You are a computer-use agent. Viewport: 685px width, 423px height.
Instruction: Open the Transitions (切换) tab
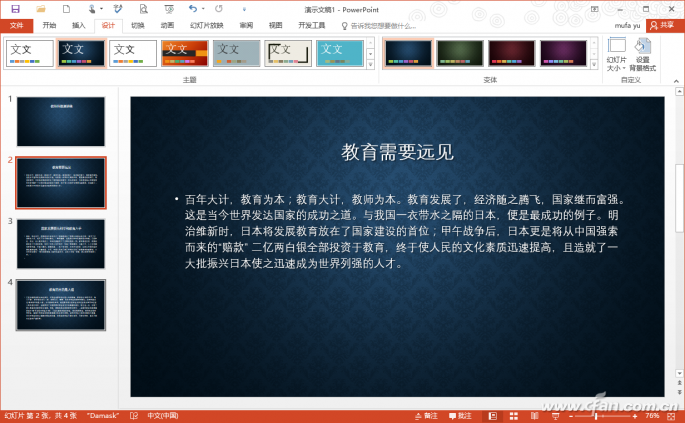click(x=137, y=25)
